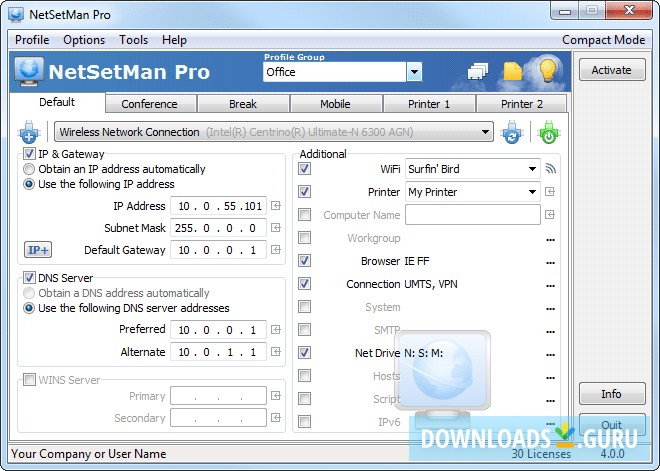The image size is (660, 471).
Task: Click the get current icon next to Default Gateway
Action: [276, 250]
